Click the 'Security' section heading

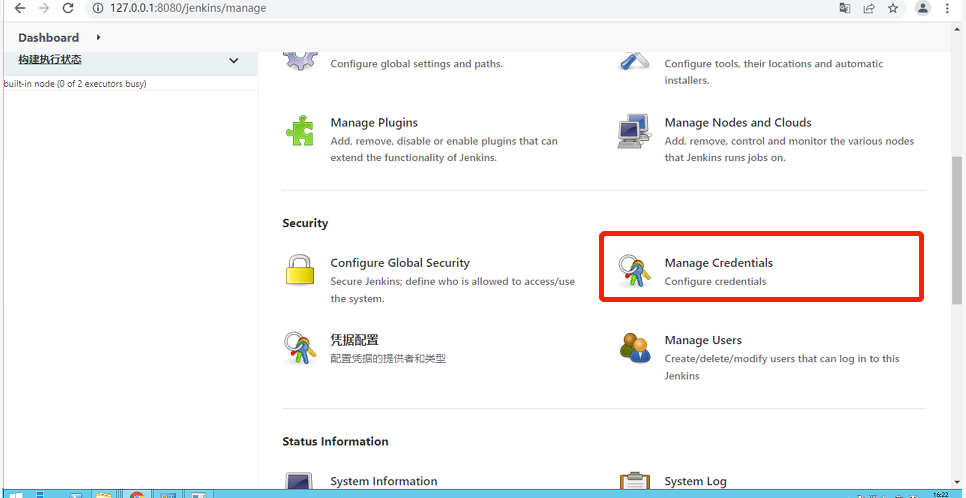(x=305, y=223)
